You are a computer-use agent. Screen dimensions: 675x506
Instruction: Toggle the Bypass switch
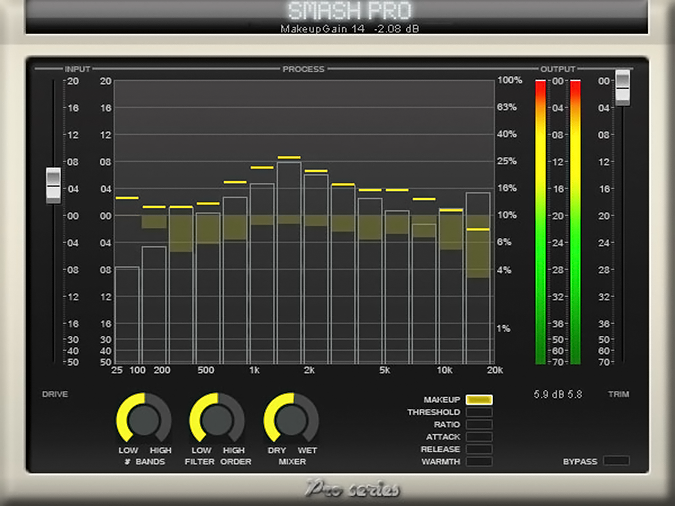click(616, 461)
